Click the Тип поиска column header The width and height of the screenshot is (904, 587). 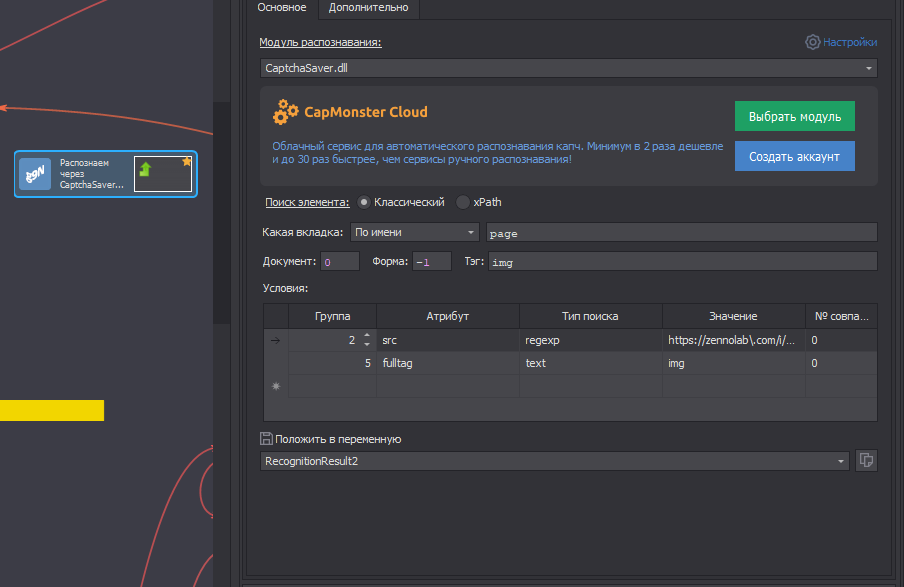tap(590, 316)
